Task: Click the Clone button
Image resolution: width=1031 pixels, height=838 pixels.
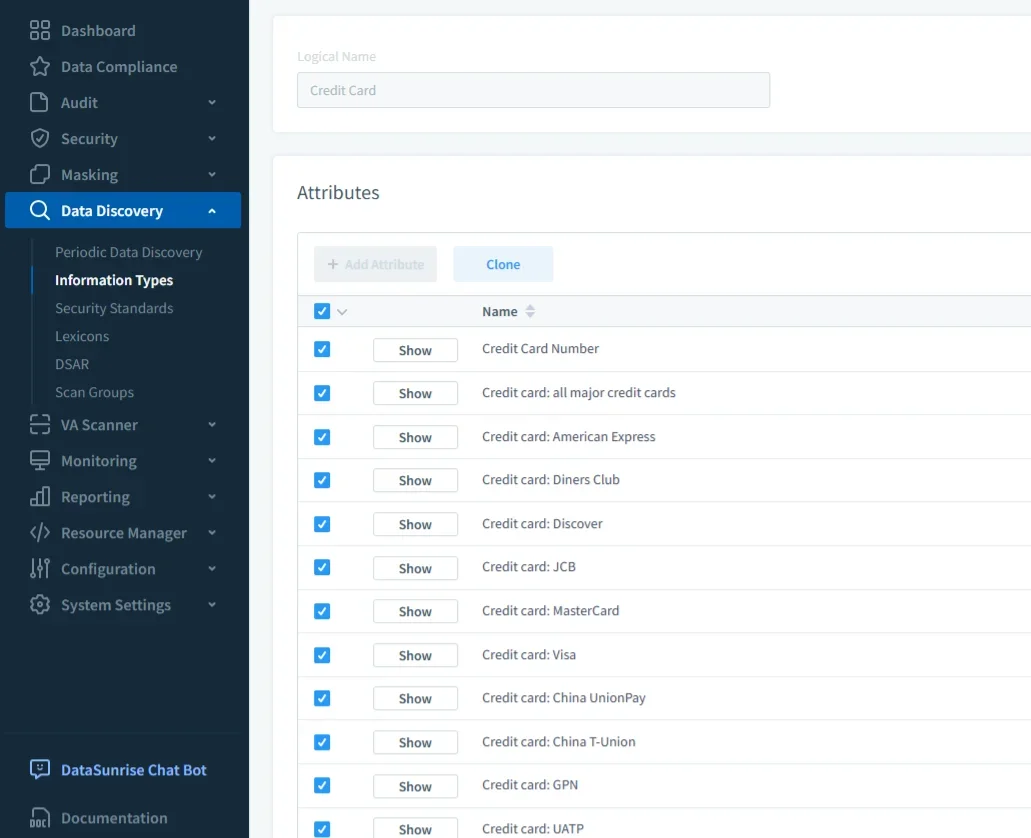Action: (503, 264)
